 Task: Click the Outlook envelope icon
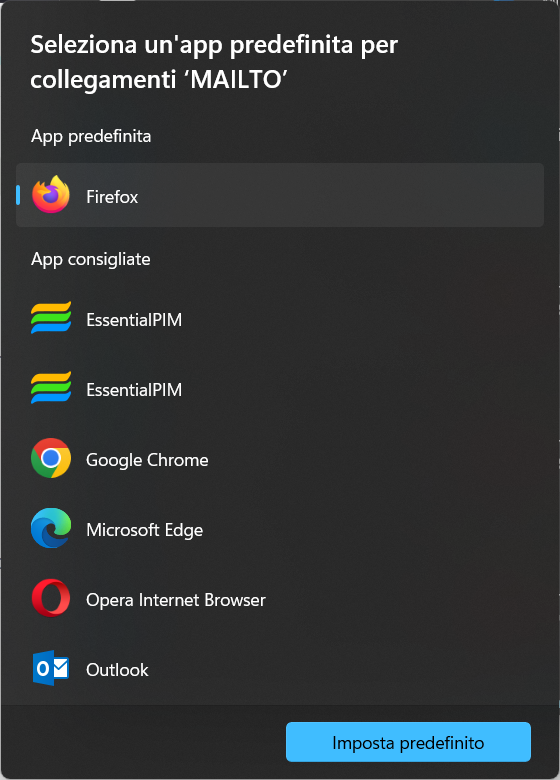[x=51, y=668]
